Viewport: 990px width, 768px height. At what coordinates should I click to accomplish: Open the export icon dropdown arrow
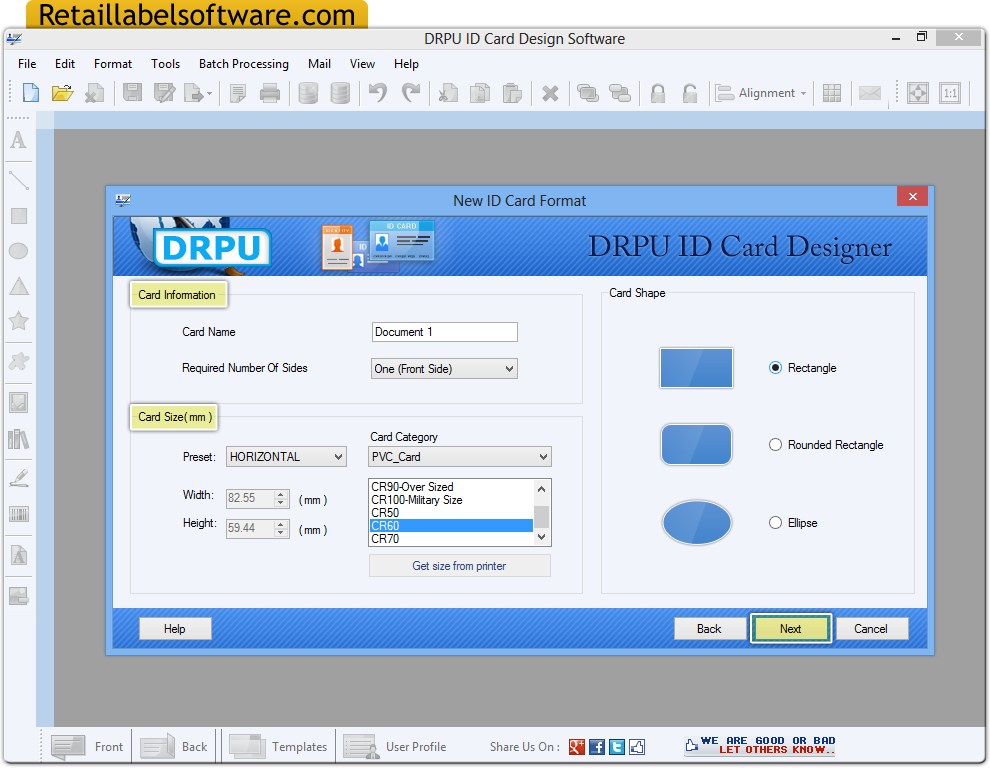point(209,94)
